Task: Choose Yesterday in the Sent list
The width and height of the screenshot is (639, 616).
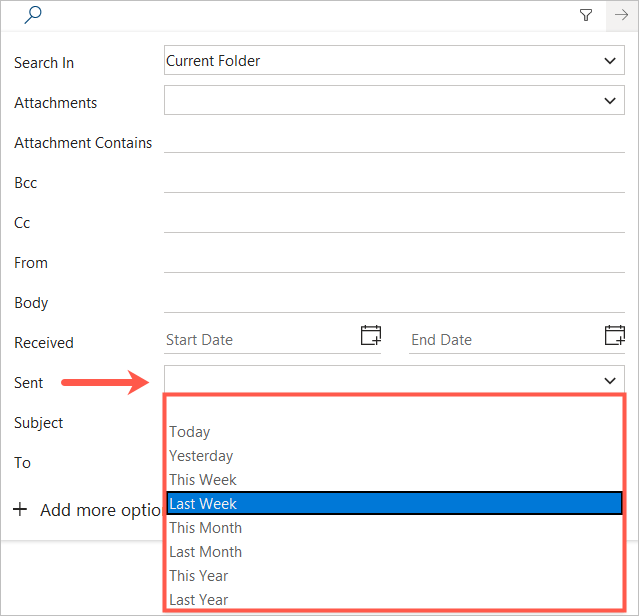Action: tap(201, 456)
